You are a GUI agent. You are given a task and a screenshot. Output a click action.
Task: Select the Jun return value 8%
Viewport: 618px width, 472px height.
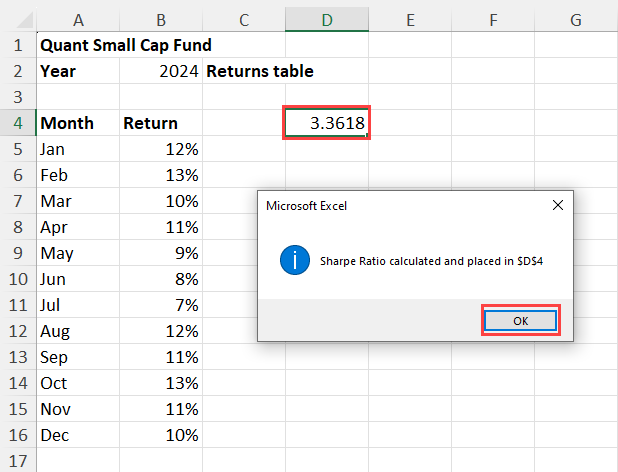161,279
